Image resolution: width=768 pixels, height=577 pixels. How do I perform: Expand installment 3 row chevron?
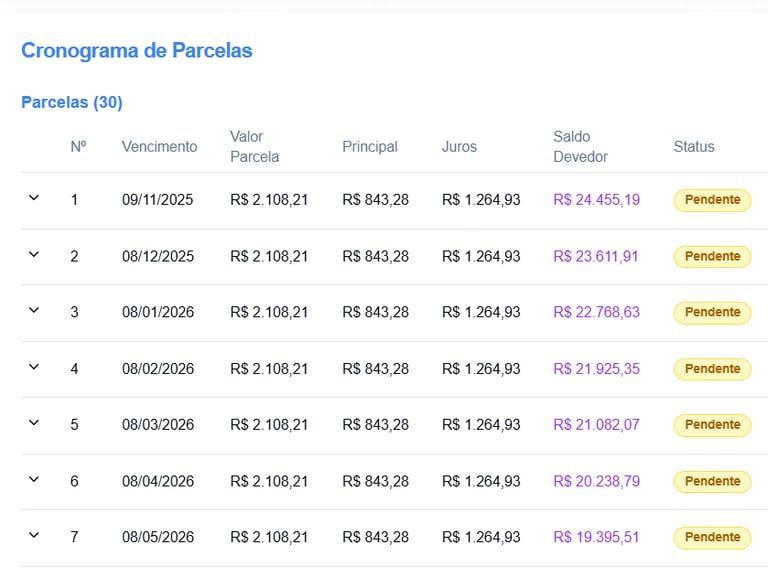pyautogui.click(x=34, y=310)
